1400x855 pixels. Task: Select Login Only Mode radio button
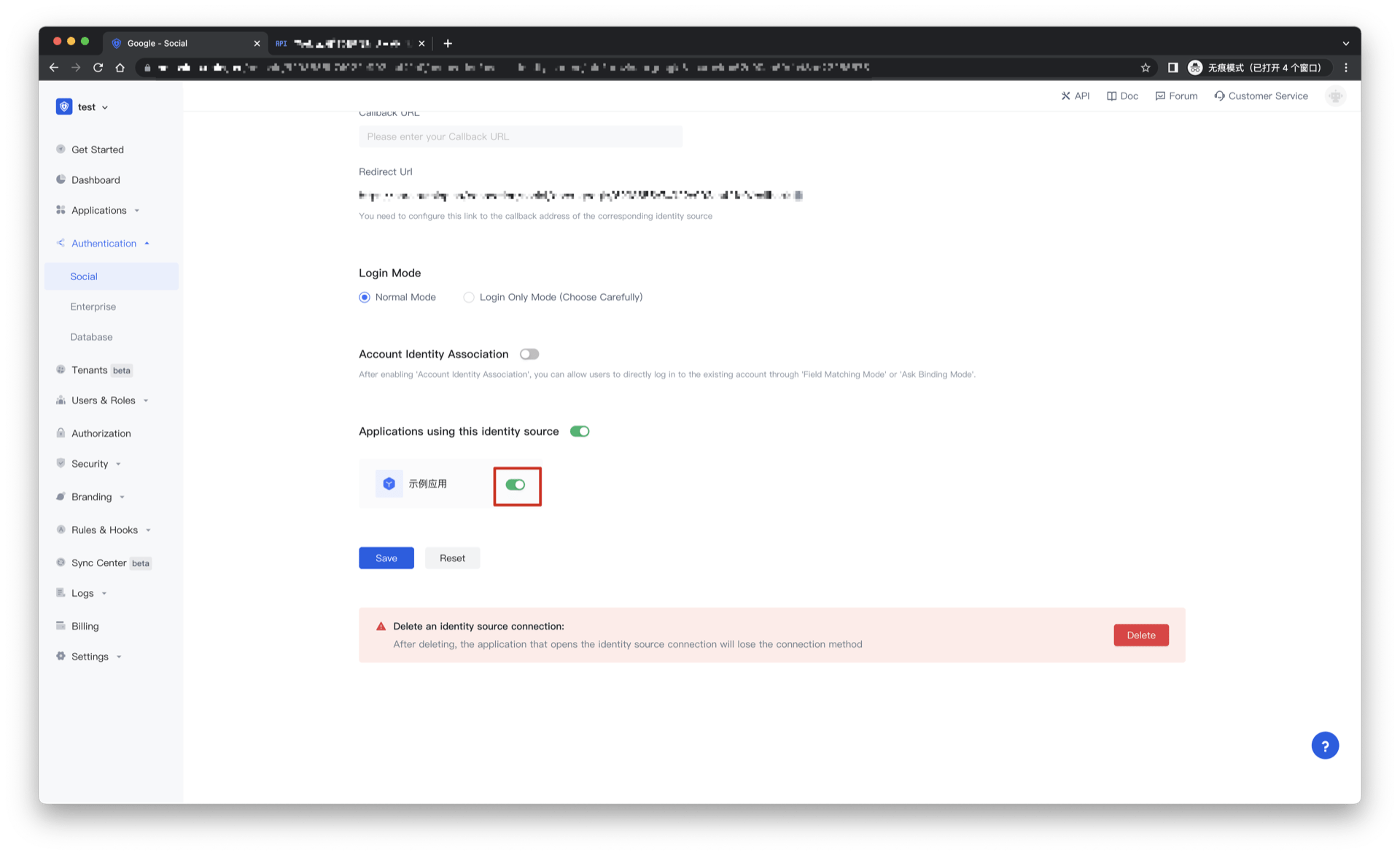pyautogui.click(x=469, y=297)
